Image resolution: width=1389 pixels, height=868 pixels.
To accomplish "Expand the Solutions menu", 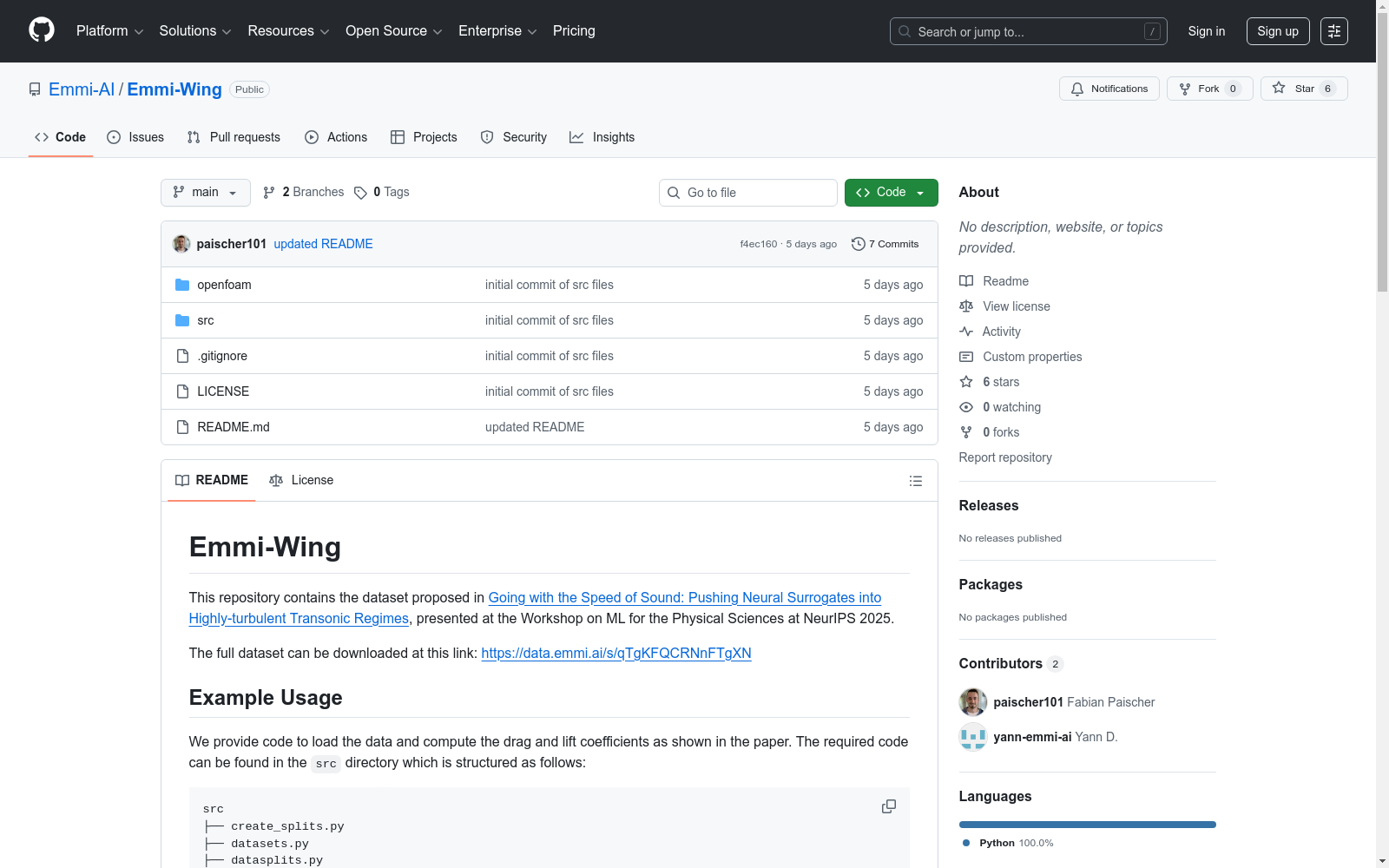I will 195,31.
